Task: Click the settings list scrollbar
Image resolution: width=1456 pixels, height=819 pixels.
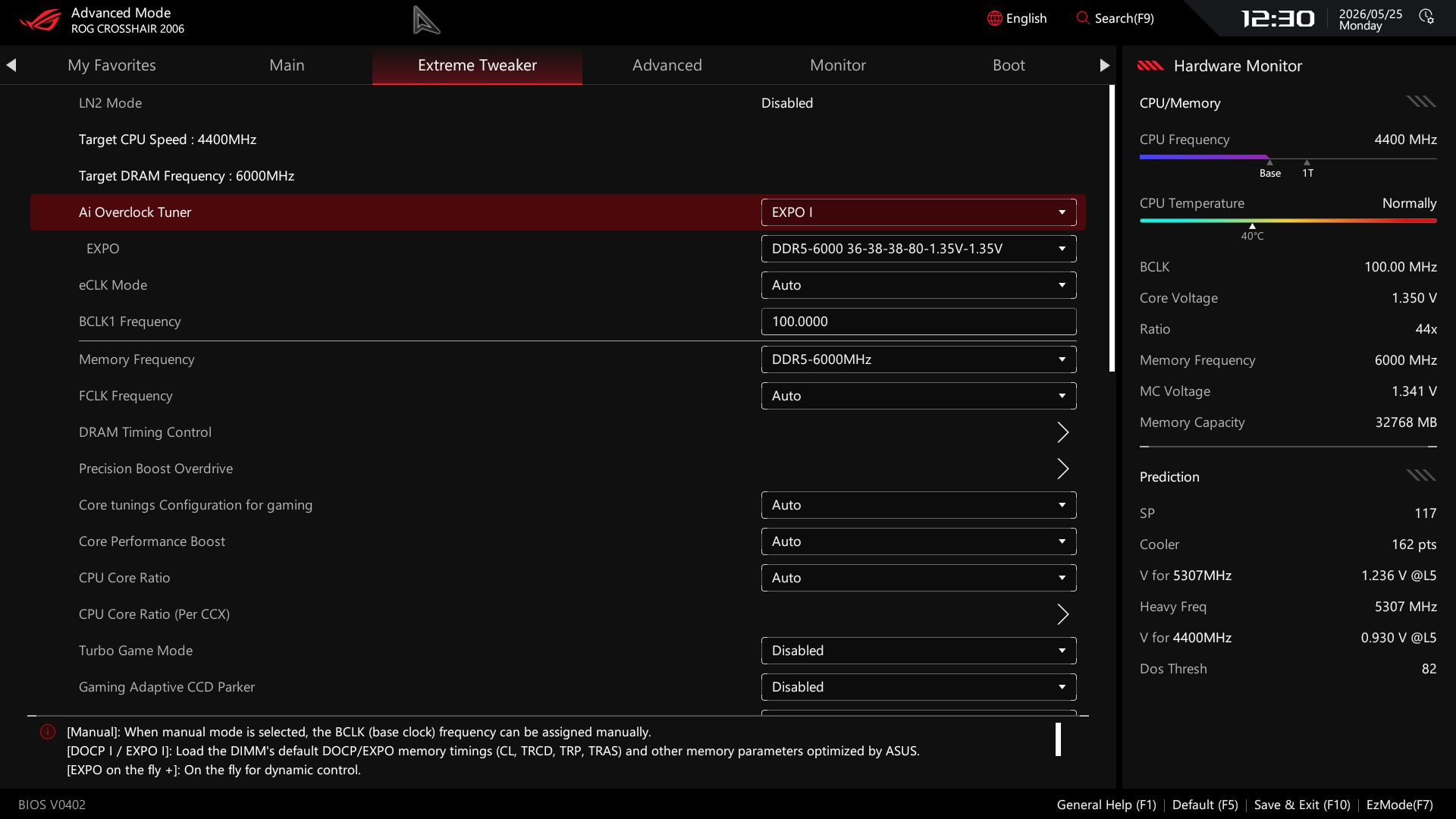Action: pyautogui.click(x=1112, y=228)
